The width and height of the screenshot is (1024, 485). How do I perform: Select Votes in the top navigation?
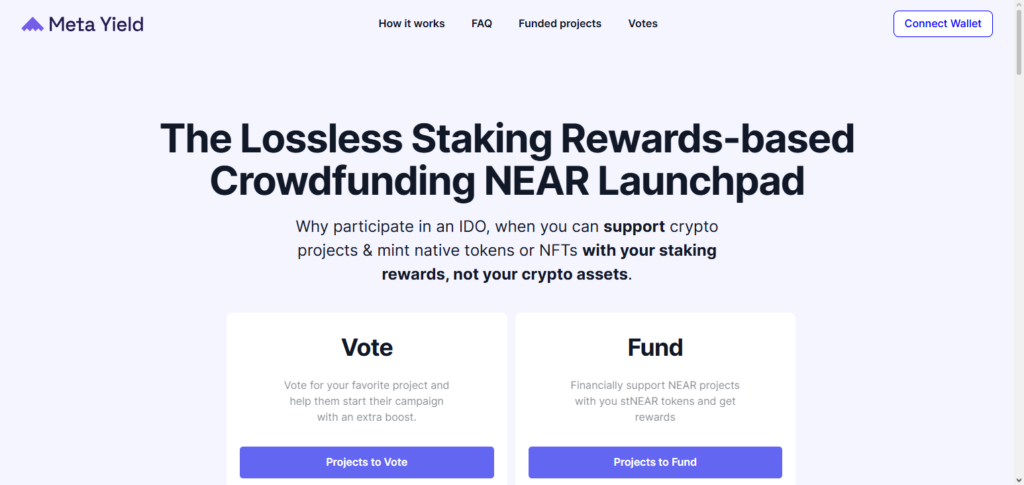tap(643, 23)
